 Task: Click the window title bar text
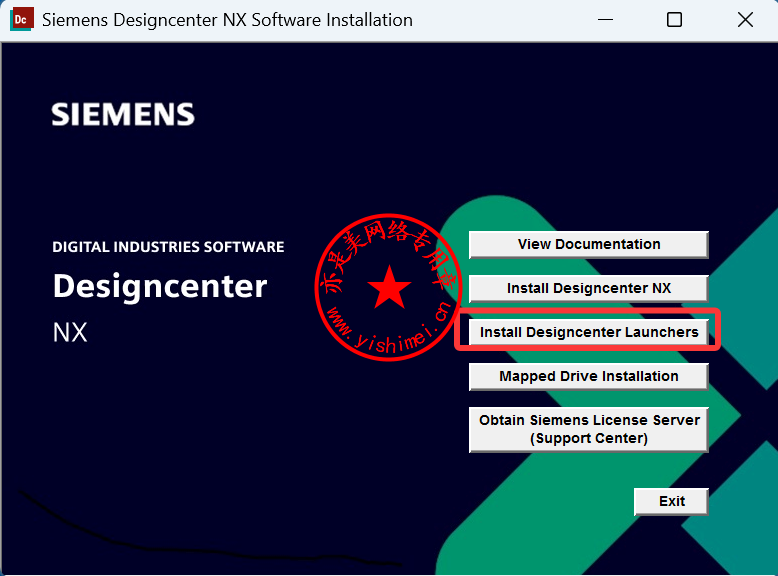click(227, 20)
